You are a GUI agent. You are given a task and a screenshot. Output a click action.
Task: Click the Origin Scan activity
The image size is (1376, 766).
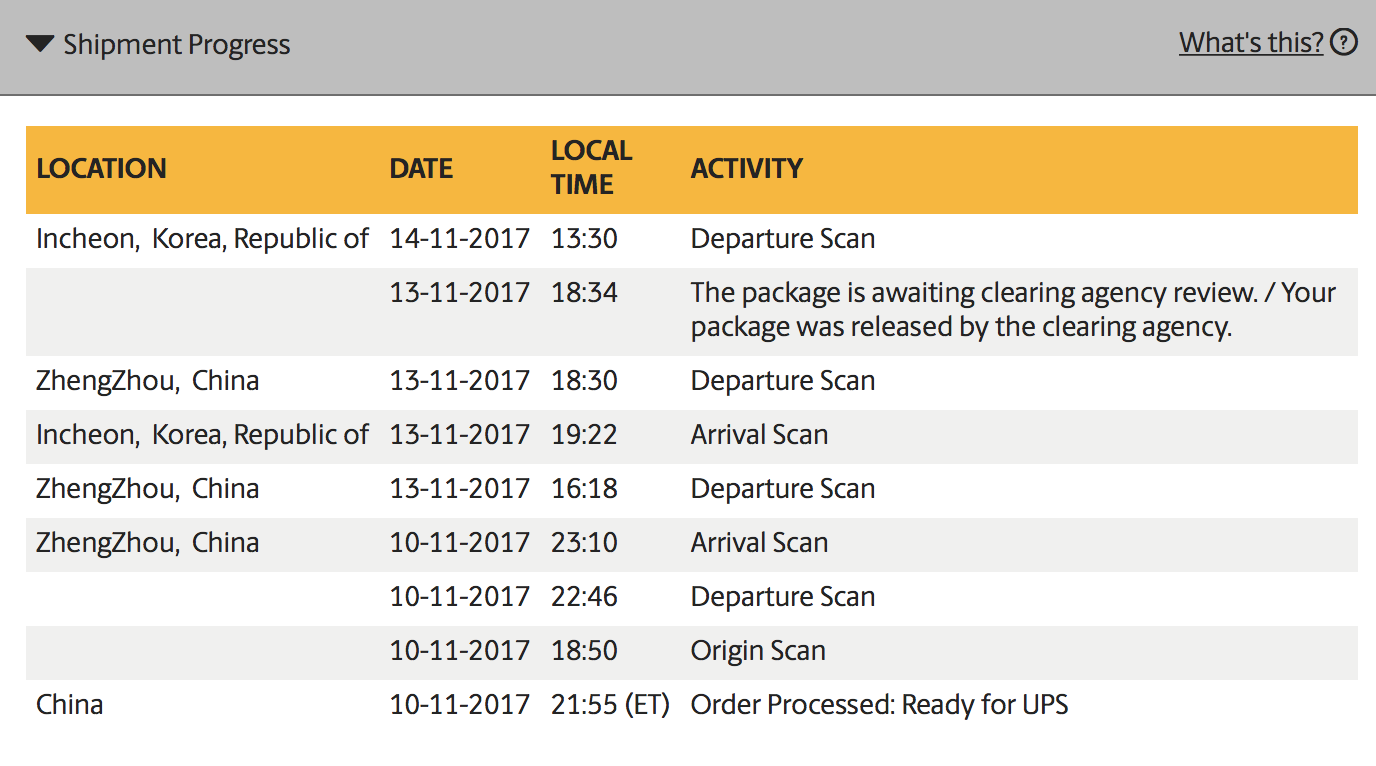[758, 651]
